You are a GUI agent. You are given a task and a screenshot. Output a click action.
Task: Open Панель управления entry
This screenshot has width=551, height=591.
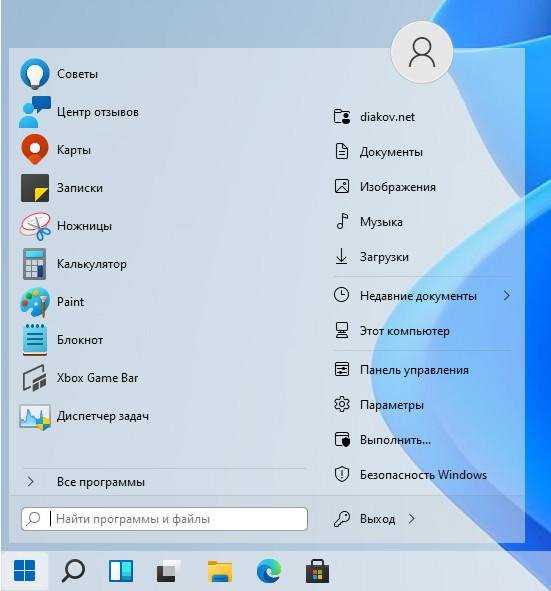tap(422, 370)
